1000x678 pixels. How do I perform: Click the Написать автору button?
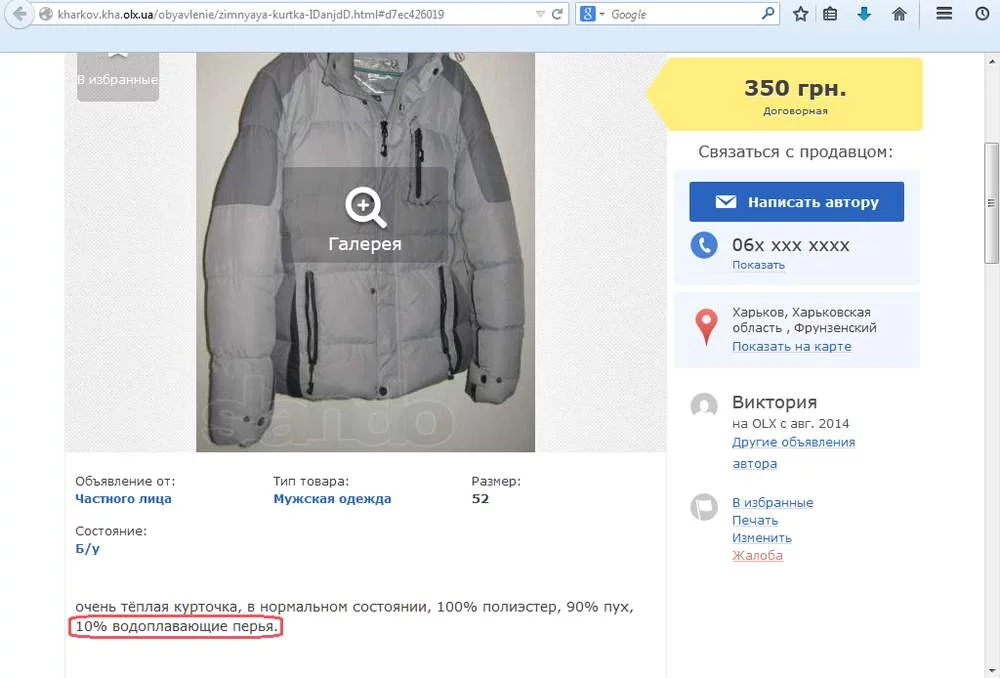(x=796, y=202)
